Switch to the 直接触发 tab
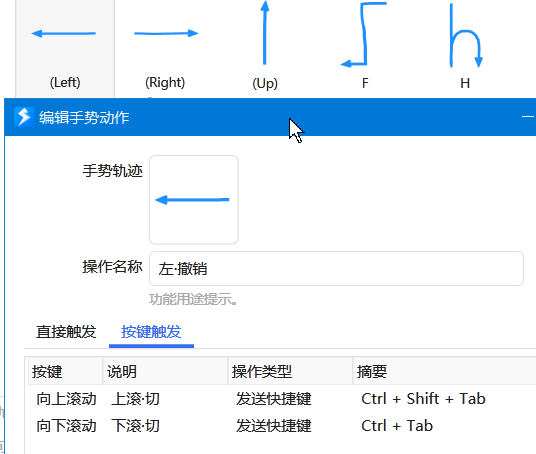 coord(66,332)
